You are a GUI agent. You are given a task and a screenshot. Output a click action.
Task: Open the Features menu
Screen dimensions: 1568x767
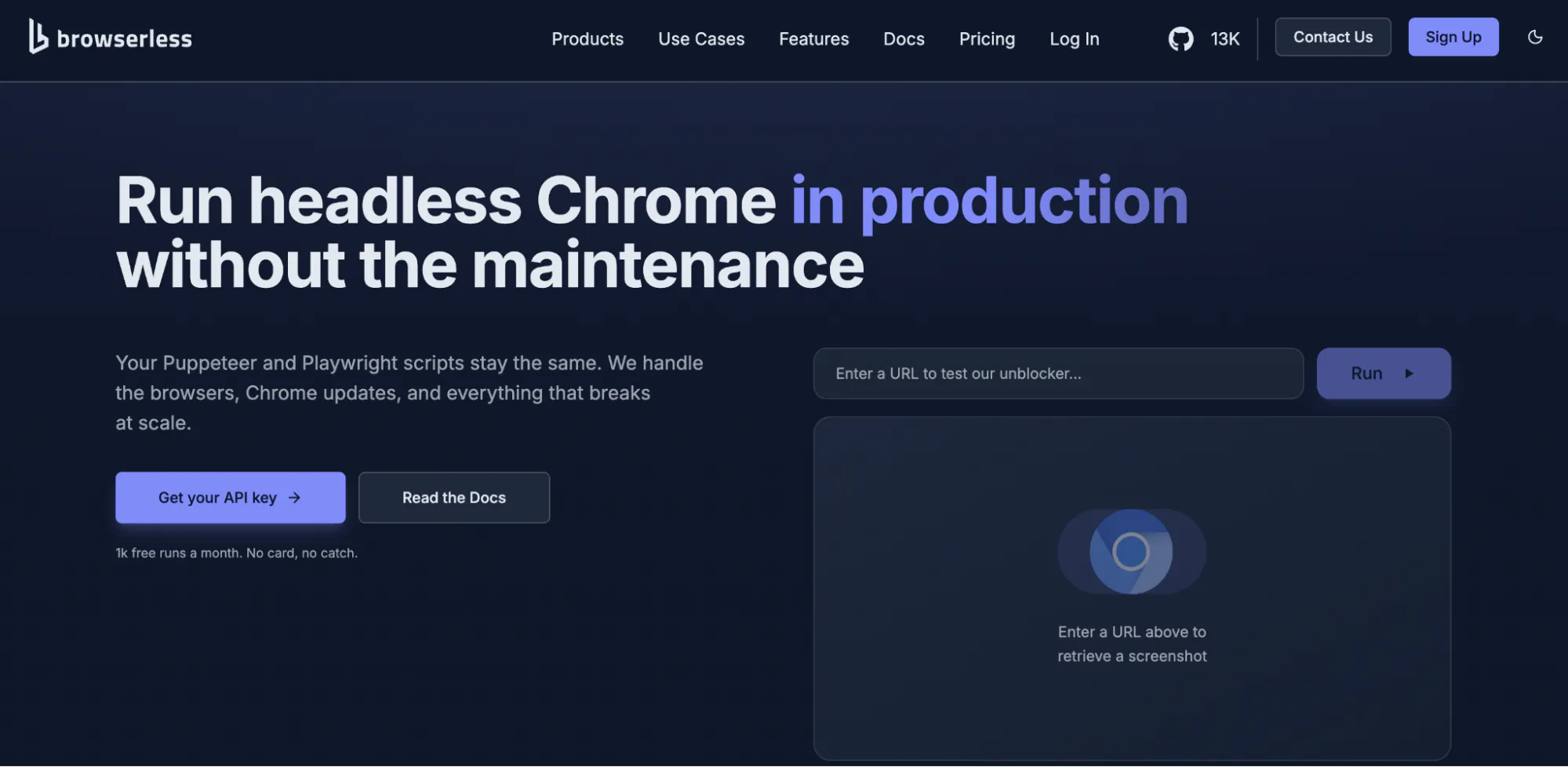pos(813,38)
